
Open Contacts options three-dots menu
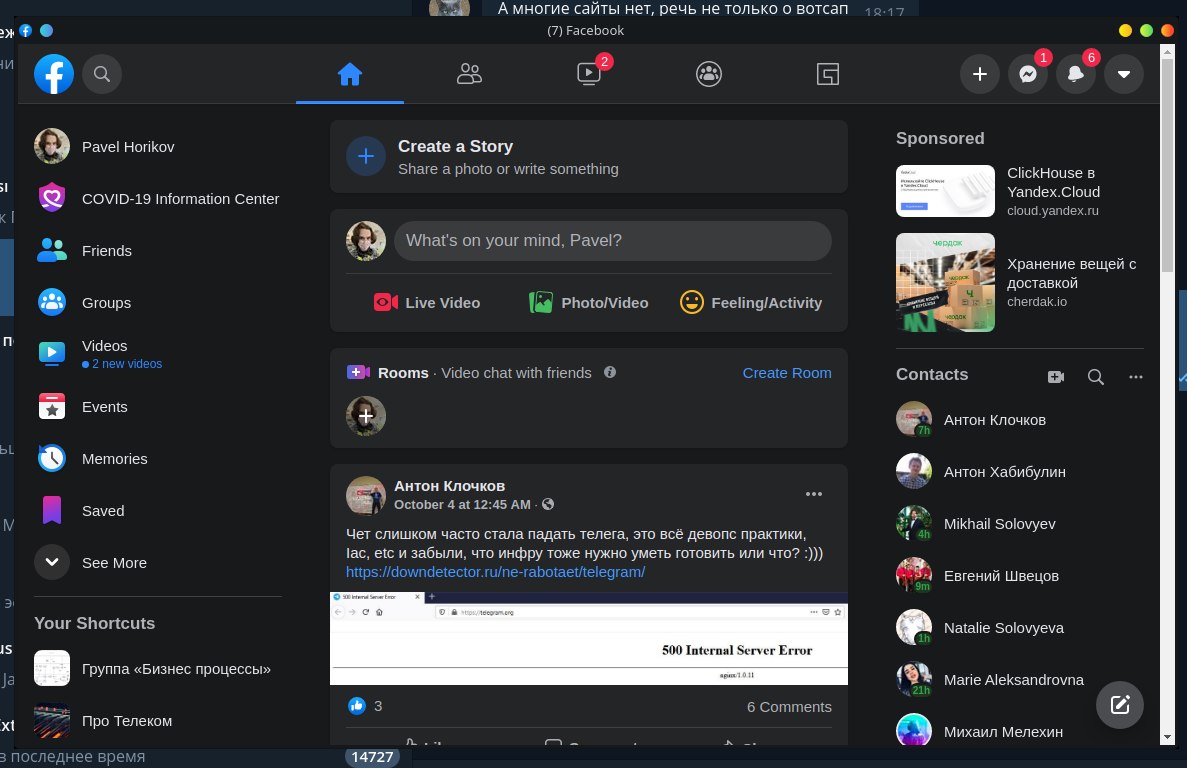(1136, 377)
